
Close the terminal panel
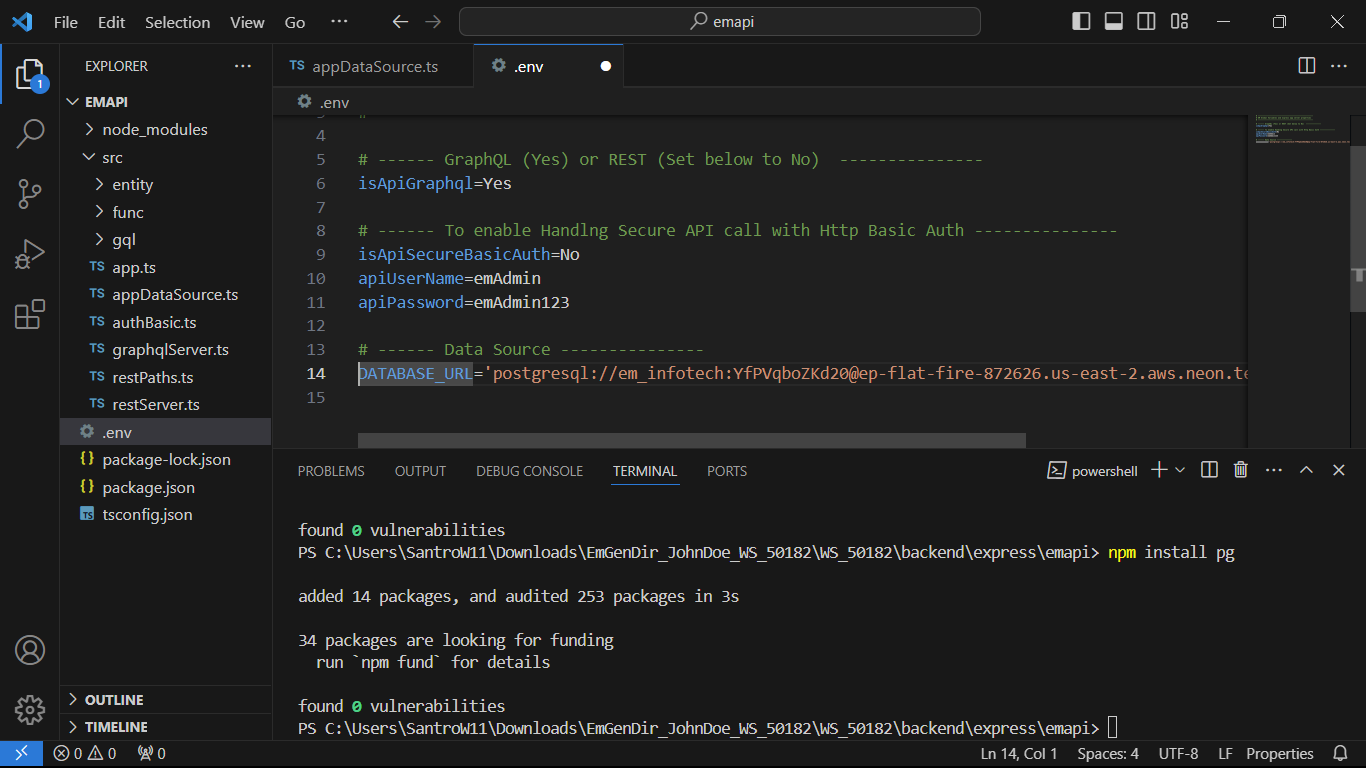(1339, 470)
